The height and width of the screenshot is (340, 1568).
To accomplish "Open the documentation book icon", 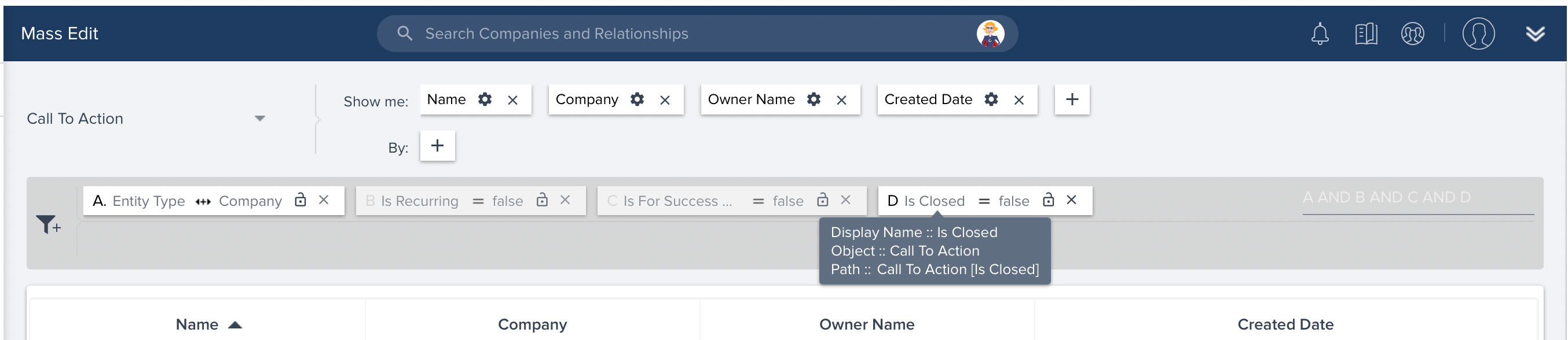I will (x=1366, y=34).
